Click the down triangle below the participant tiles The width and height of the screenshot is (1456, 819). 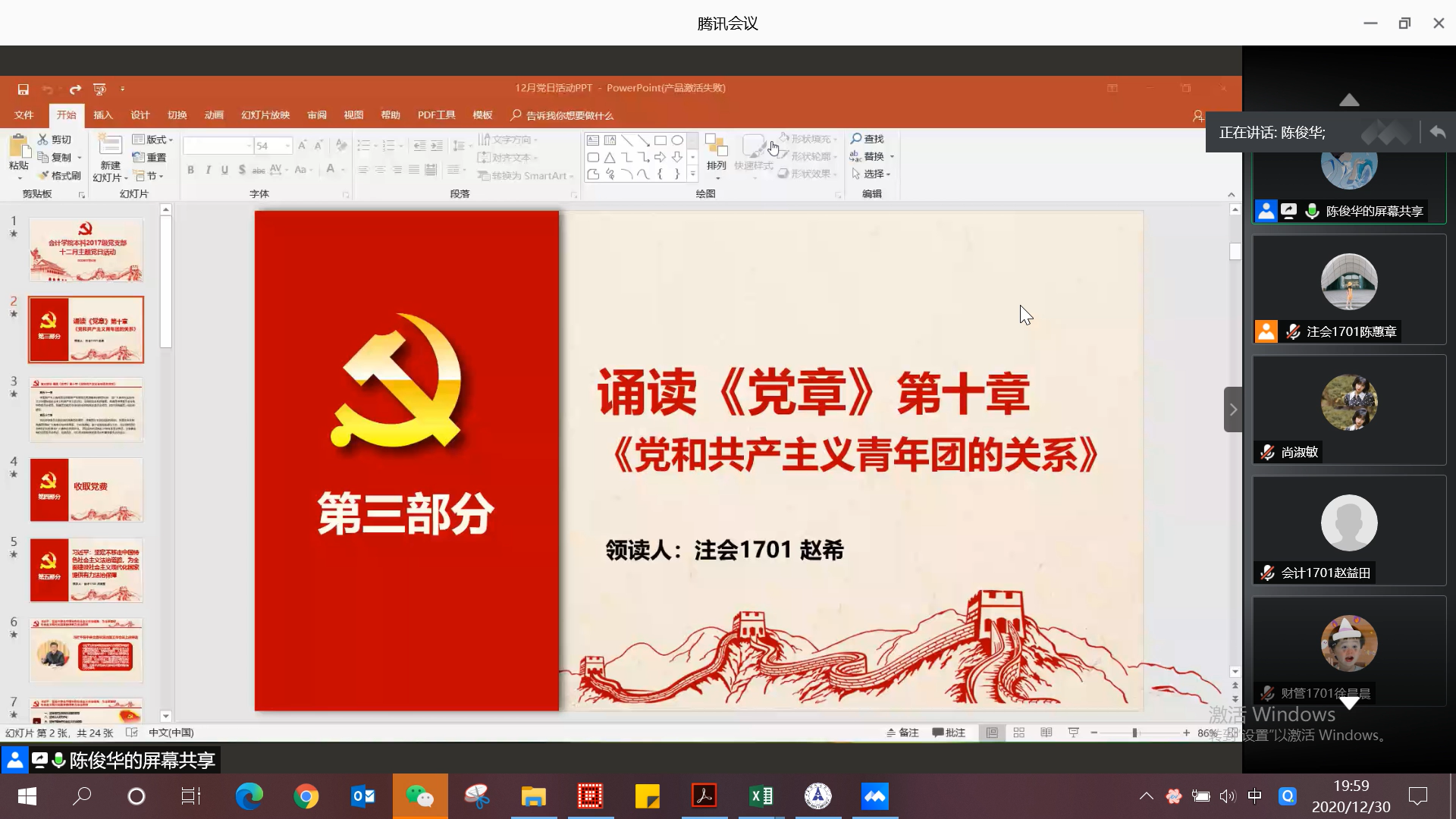tap(1349, 703)
